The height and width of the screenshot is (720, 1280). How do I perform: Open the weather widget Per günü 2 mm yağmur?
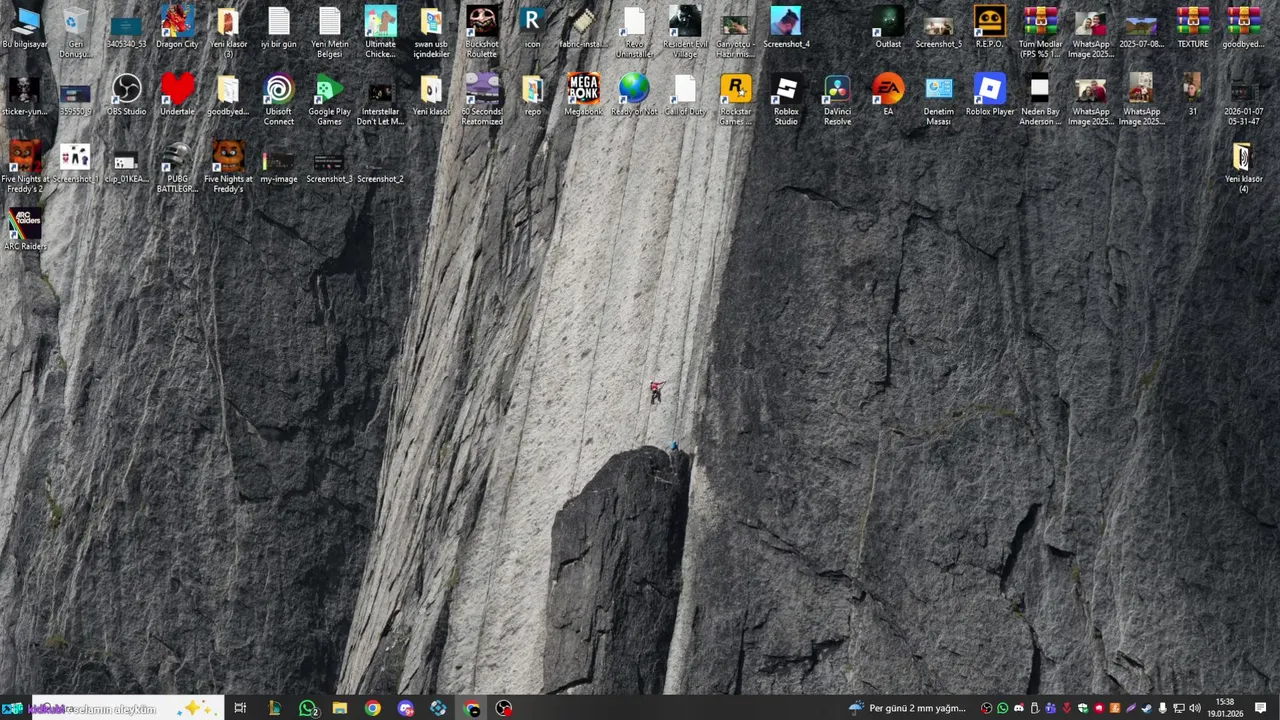point(908,708)
